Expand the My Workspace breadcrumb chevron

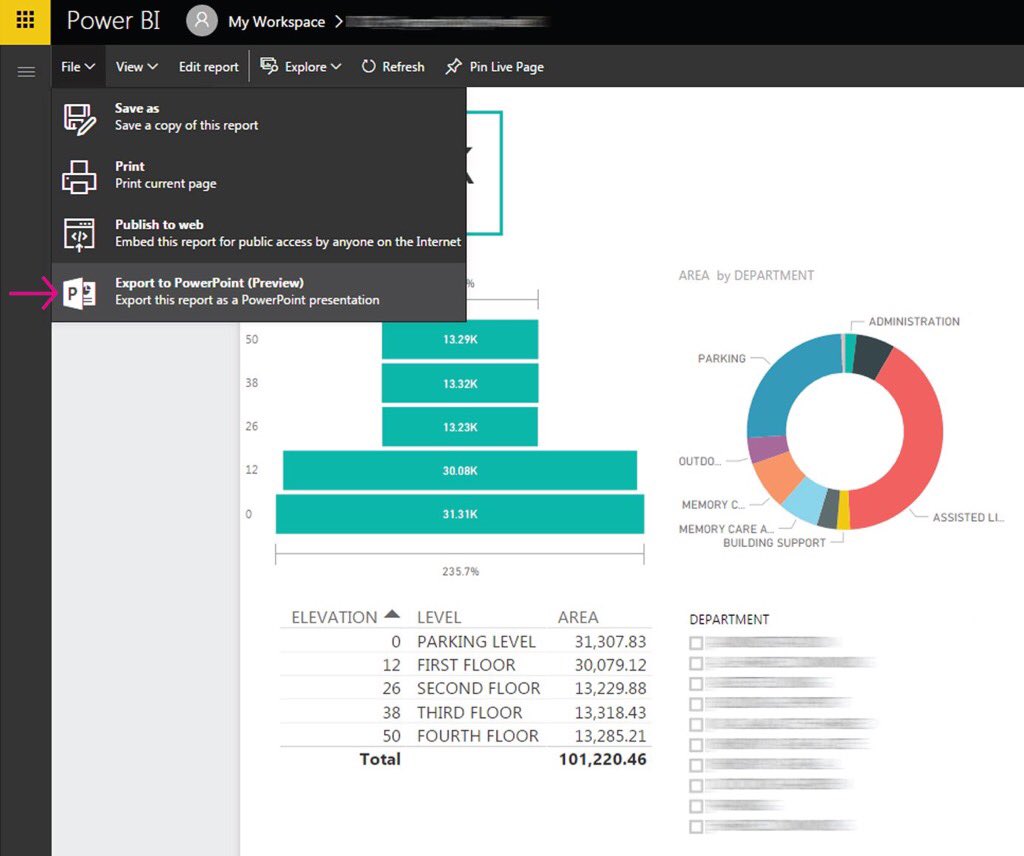point(338,22)
